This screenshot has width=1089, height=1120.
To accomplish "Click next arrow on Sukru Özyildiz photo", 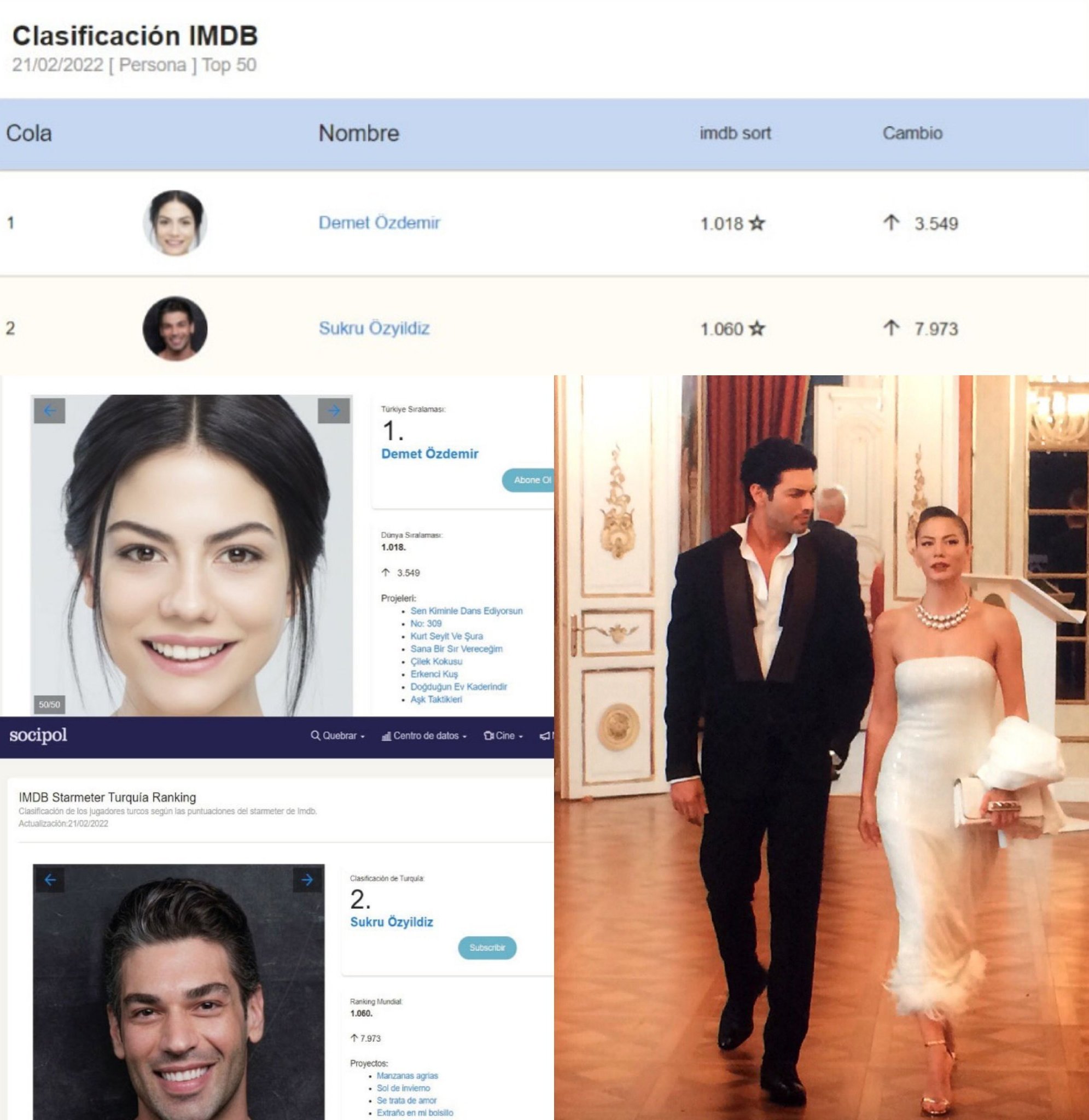I will (x=307, y=880).
